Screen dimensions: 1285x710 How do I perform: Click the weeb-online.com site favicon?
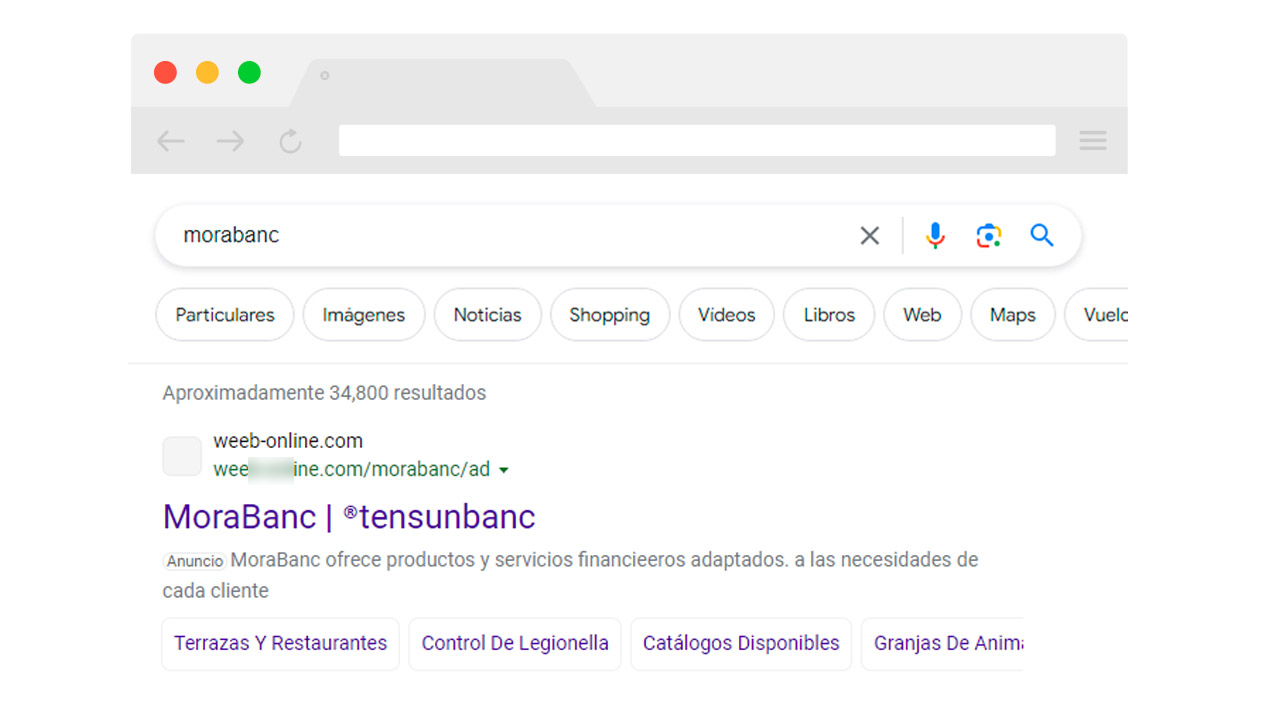tap(182, 456)
